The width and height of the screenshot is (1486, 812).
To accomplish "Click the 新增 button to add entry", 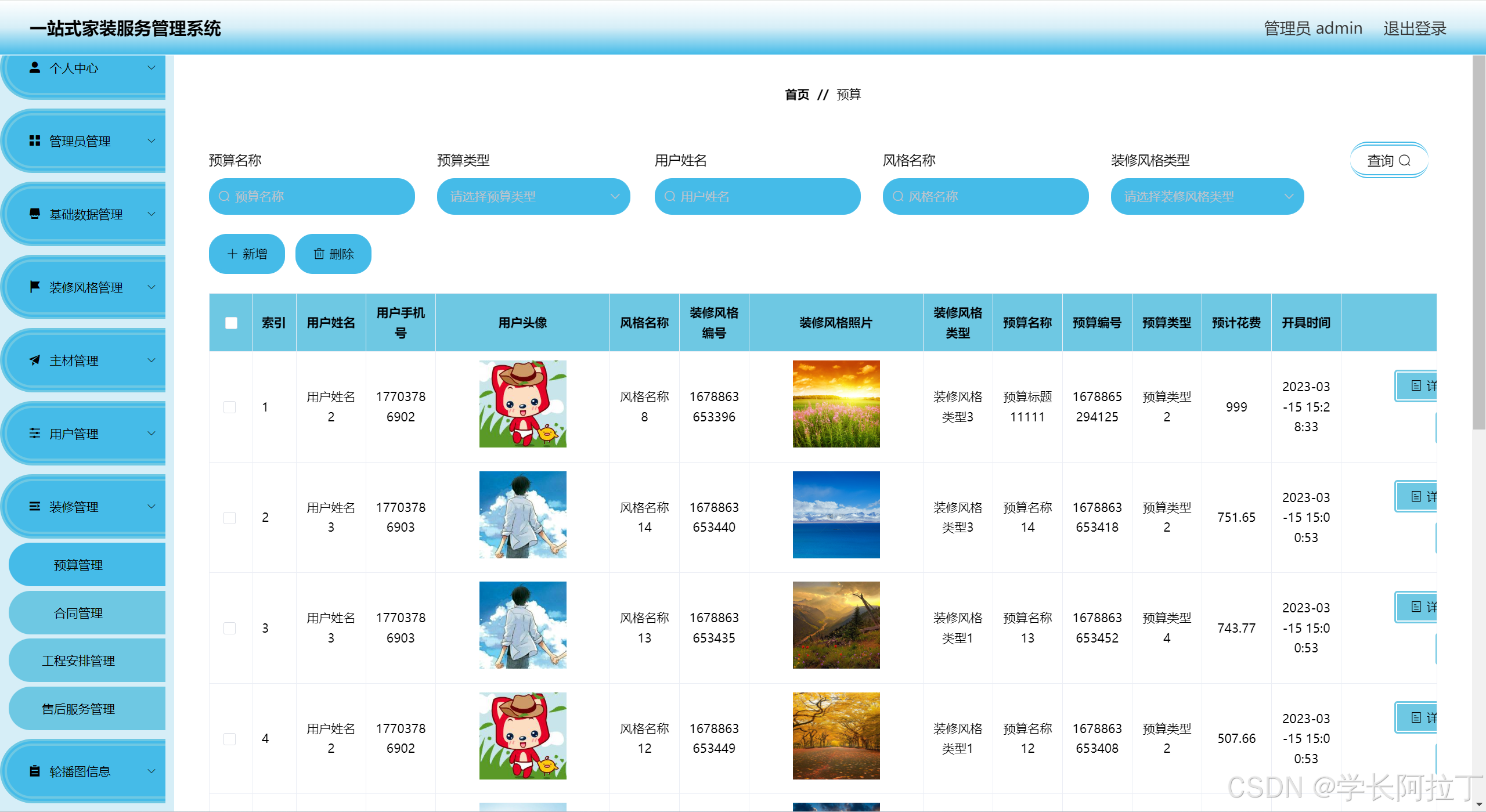I will coord(246,254).
